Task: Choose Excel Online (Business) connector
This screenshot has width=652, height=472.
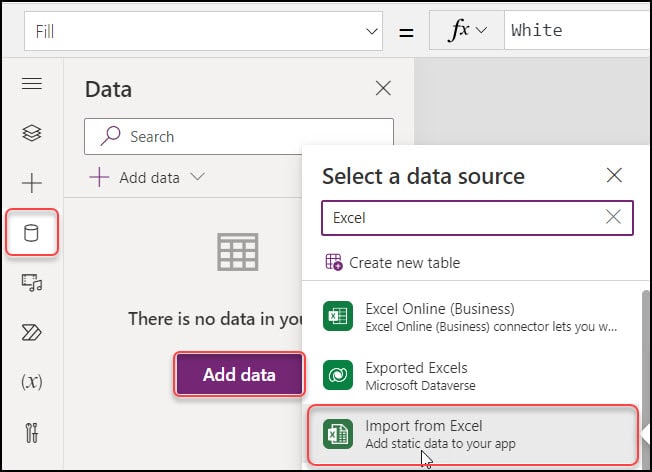Action: click(472, 317)
